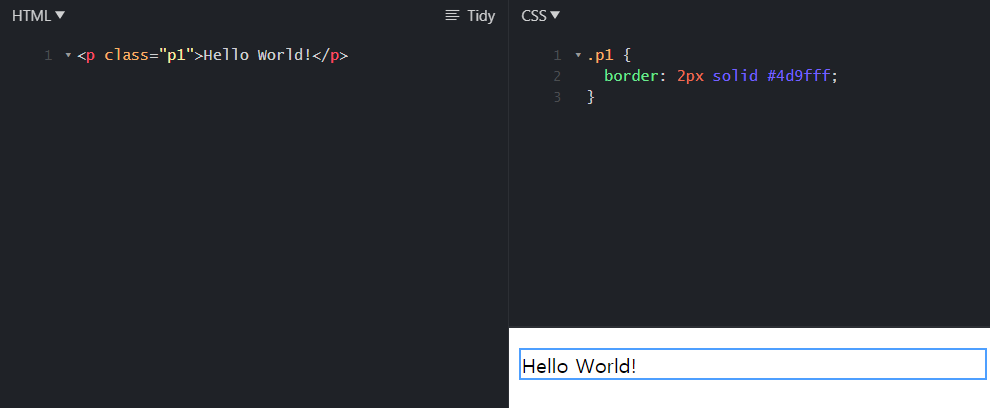Click the #4d9fff color value

tap(798, 76)
